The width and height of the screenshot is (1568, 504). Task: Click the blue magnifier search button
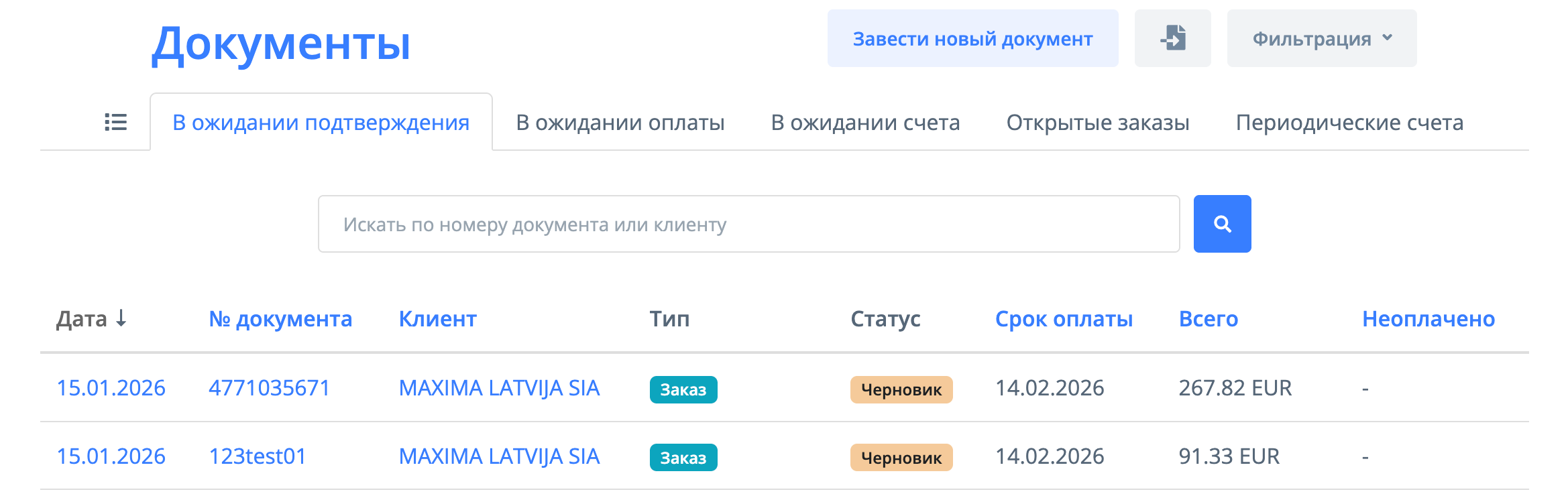pos(1222,224)
